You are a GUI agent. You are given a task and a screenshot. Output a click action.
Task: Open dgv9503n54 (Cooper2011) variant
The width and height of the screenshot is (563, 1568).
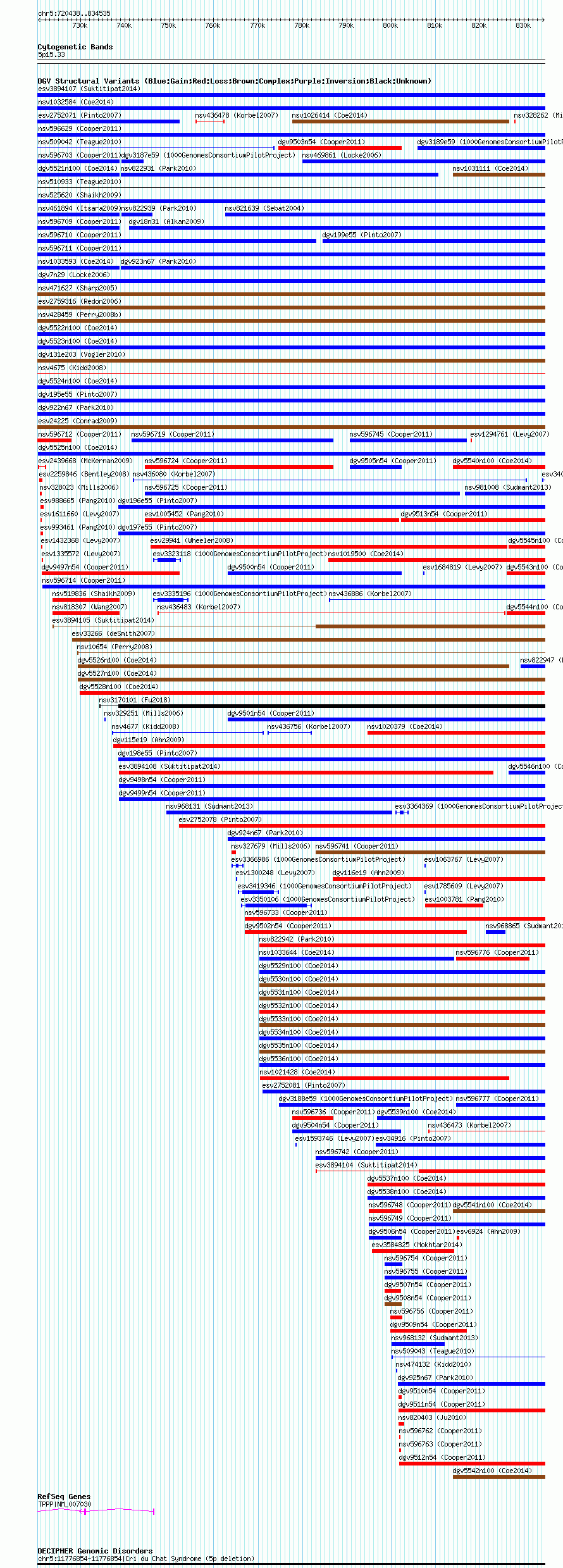[321, 142]
